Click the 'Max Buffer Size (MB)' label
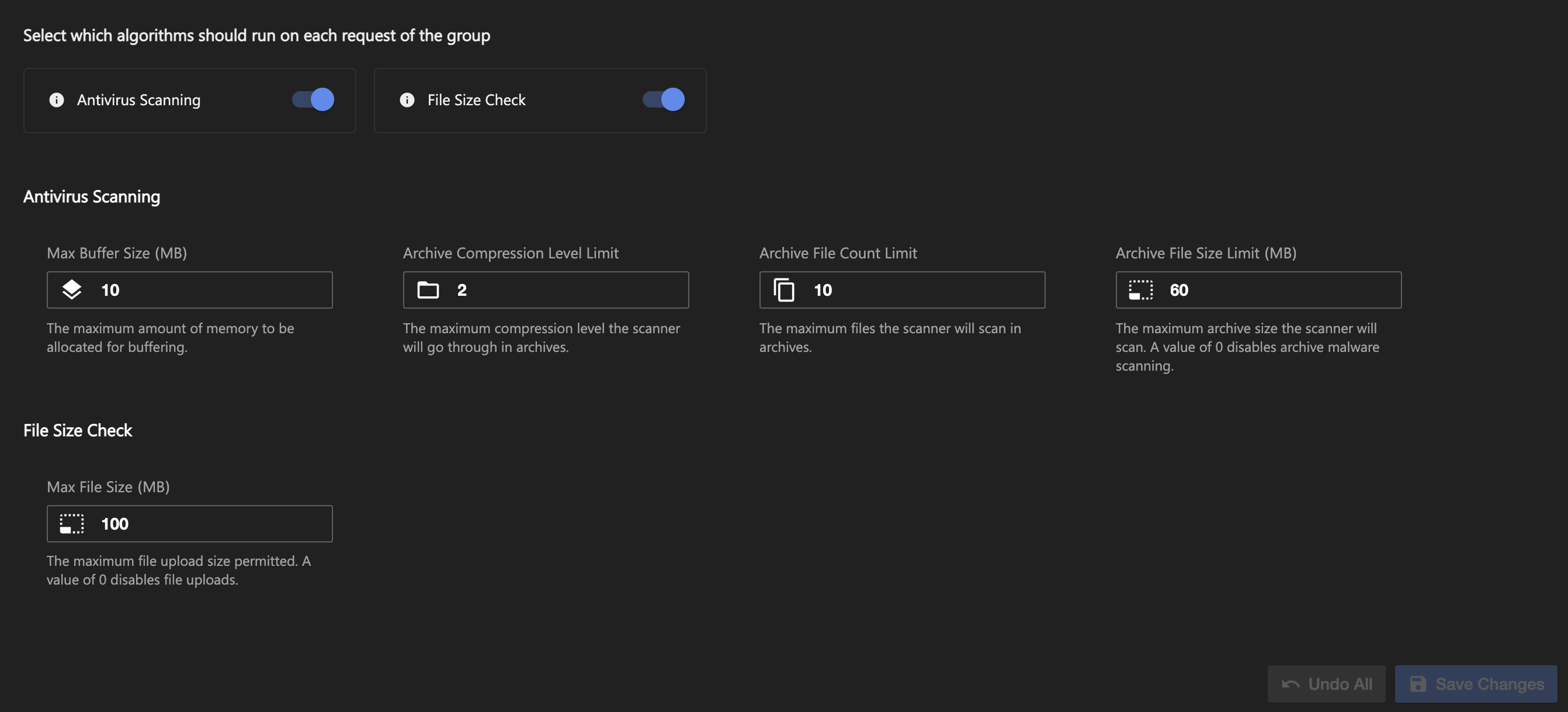This screenshot has height=712, width=1568. tap(117, 253)
